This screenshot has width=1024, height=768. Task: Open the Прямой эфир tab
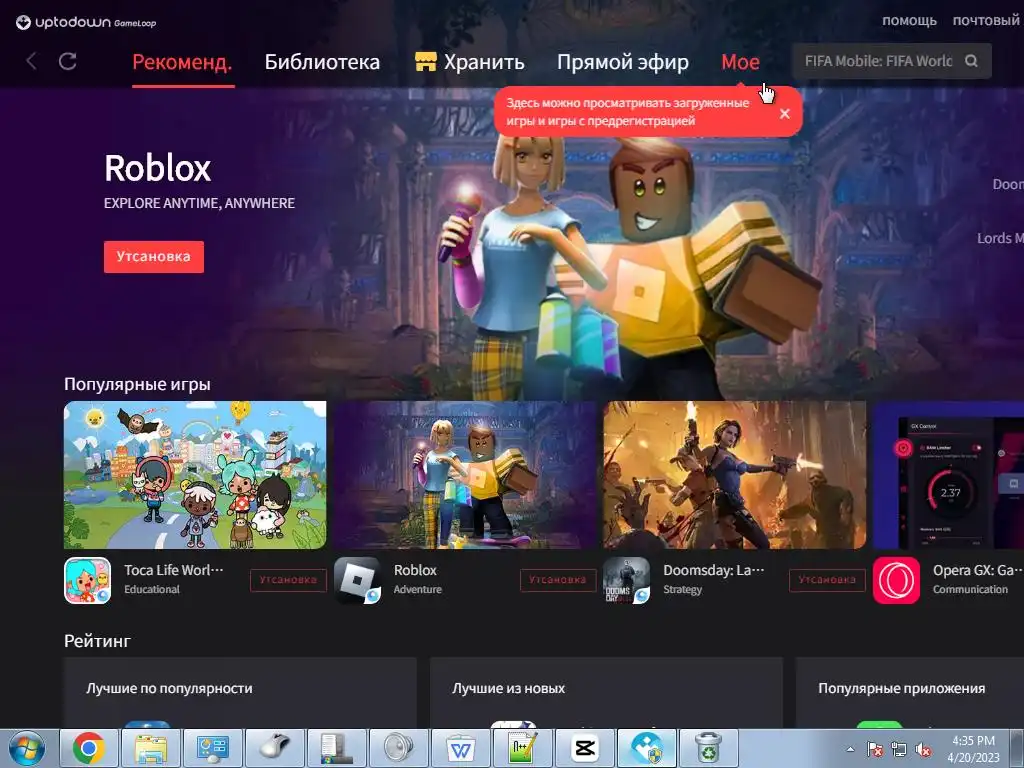(622, 62)
